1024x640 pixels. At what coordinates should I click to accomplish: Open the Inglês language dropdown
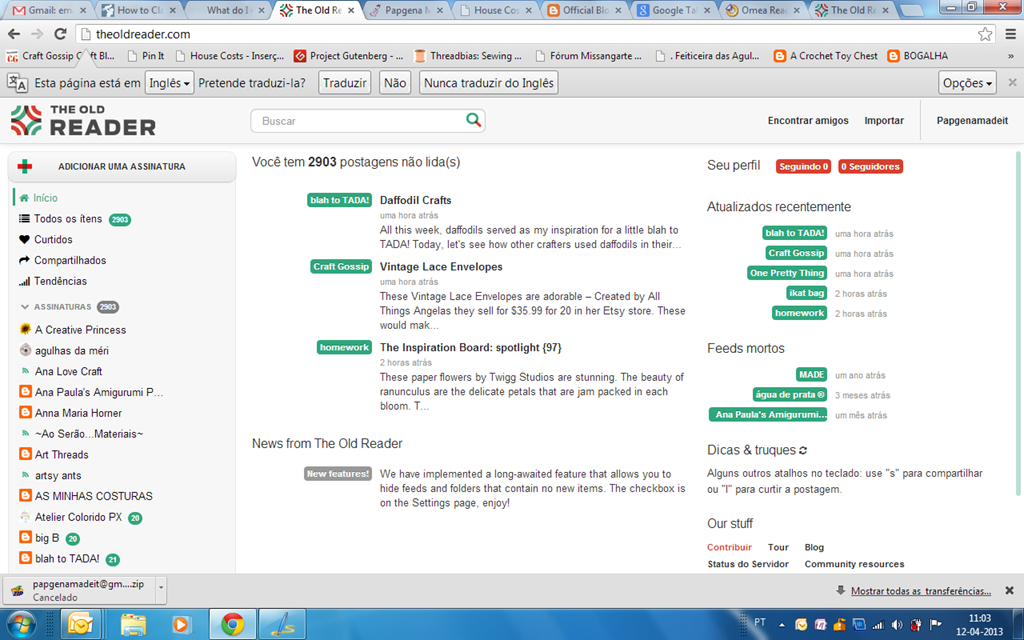pyautogui.click(x=169, y=83)
